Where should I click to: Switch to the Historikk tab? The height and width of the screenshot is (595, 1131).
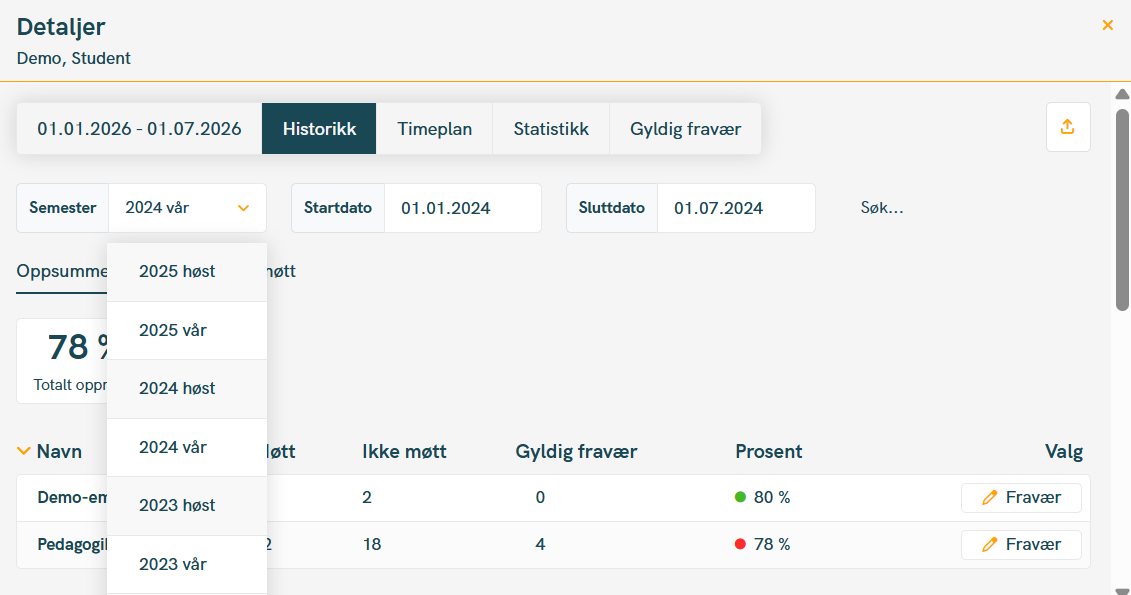click(319, 128)
